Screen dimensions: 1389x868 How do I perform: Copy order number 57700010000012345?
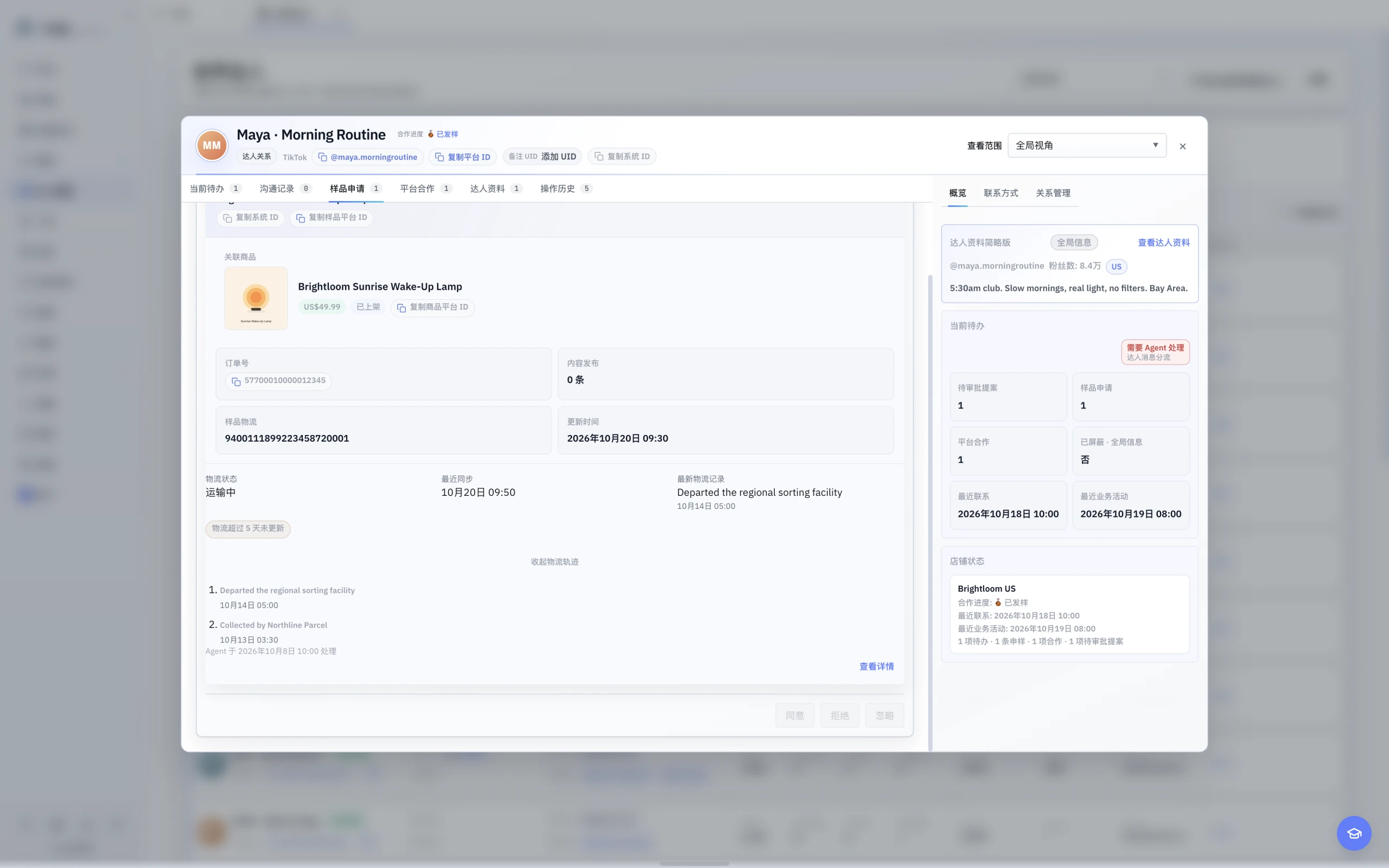coord(278,381)
